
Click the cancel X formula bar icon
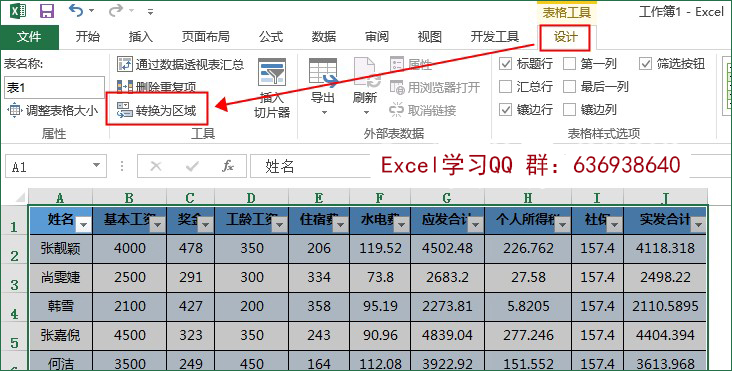[x=156, y=166]
